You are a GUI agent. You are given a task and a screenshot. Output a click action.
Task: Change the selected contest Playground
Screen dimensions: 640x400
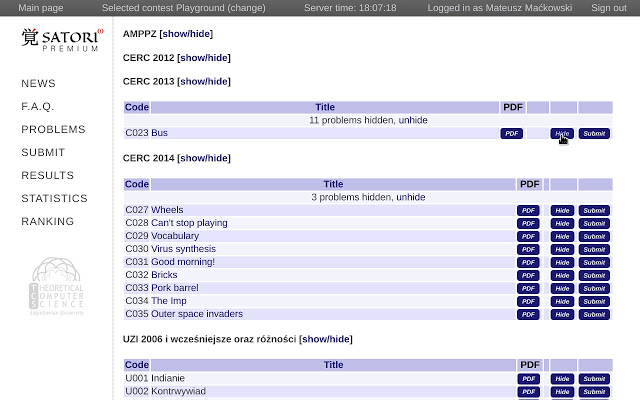point(246,8)
